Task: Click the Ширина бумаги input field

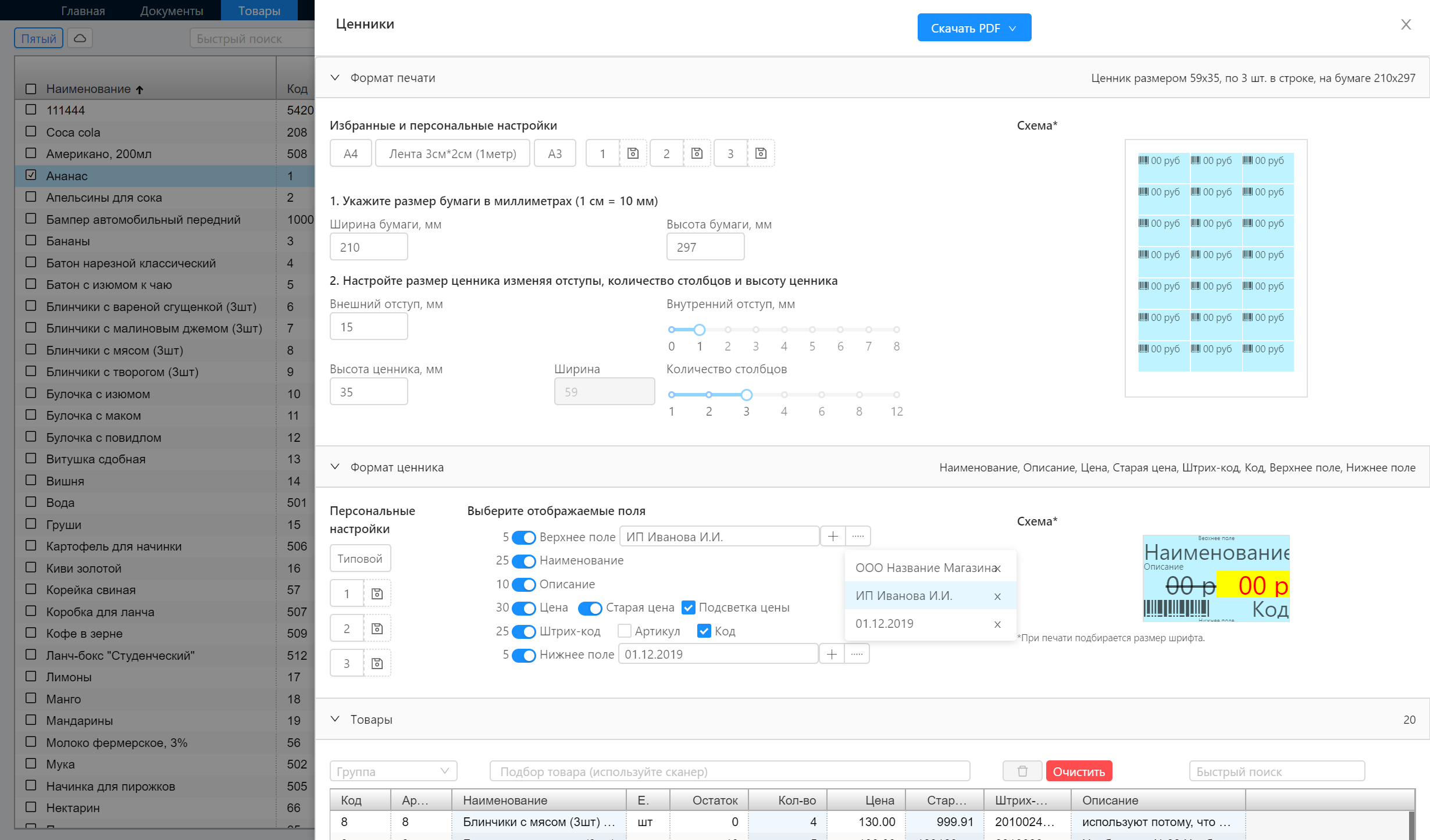Action: tap(369, 247)
